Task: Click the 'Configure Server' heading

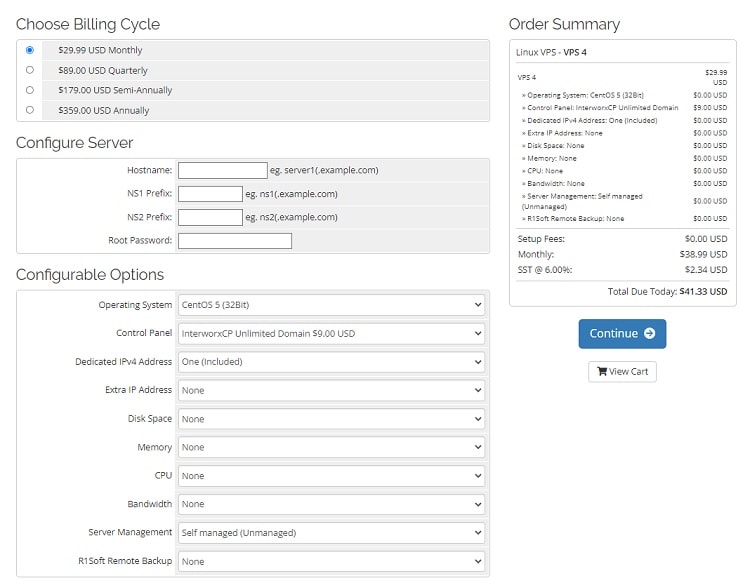Action: [75, 143]
